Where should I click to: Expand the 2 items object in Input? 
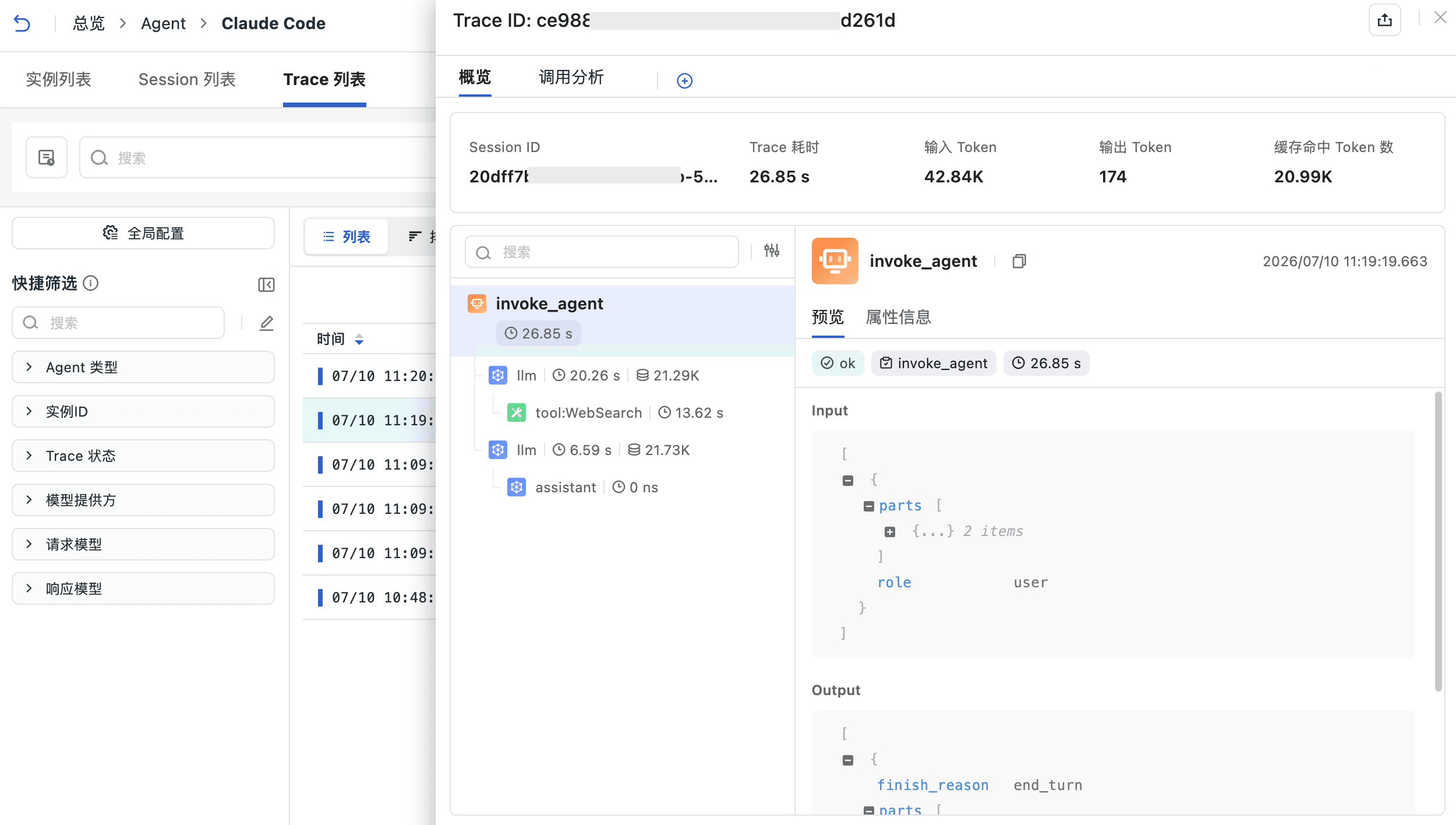click(x=890, y=532)
